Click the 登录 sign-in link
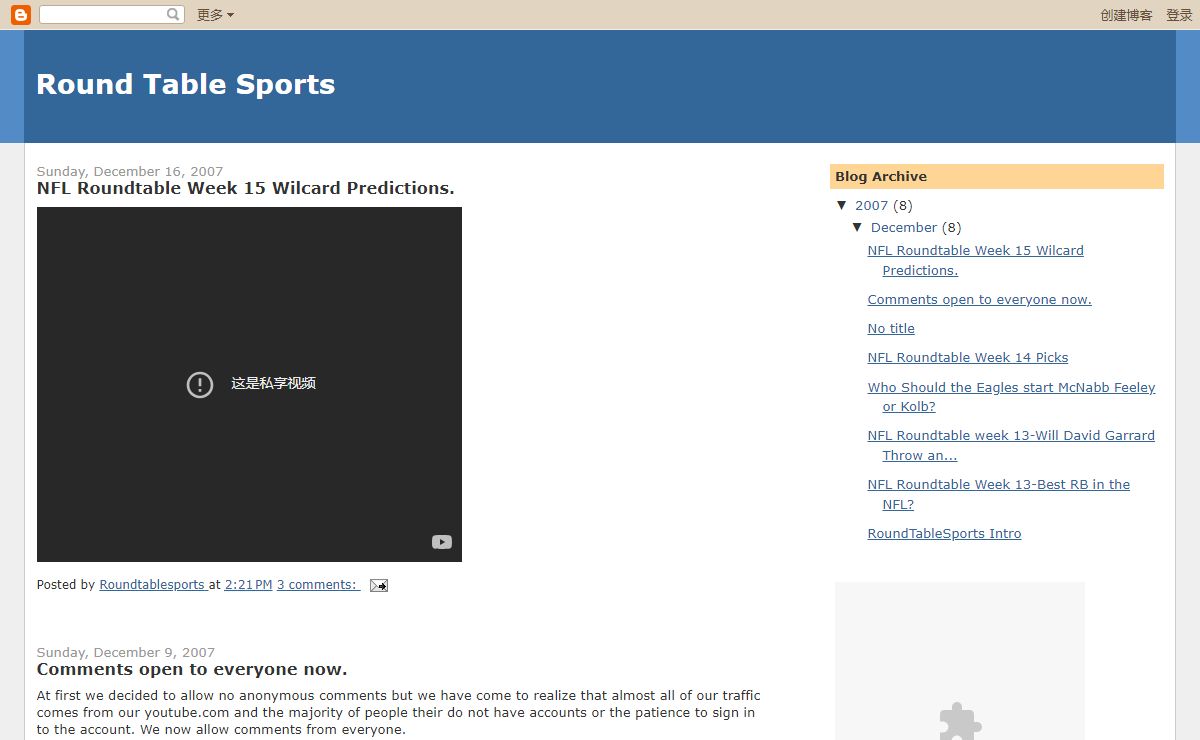The width and height of the screenshot is (1200, 740). (1179, 15)
